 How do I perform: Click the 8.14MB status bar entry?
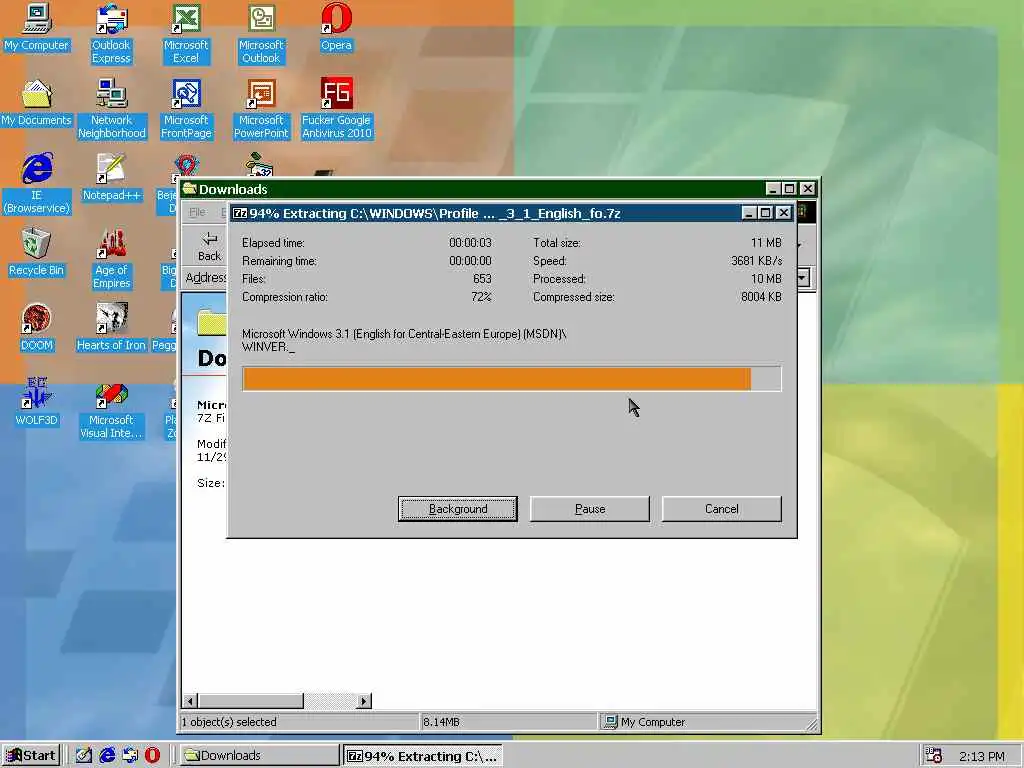tap(508, 722)
